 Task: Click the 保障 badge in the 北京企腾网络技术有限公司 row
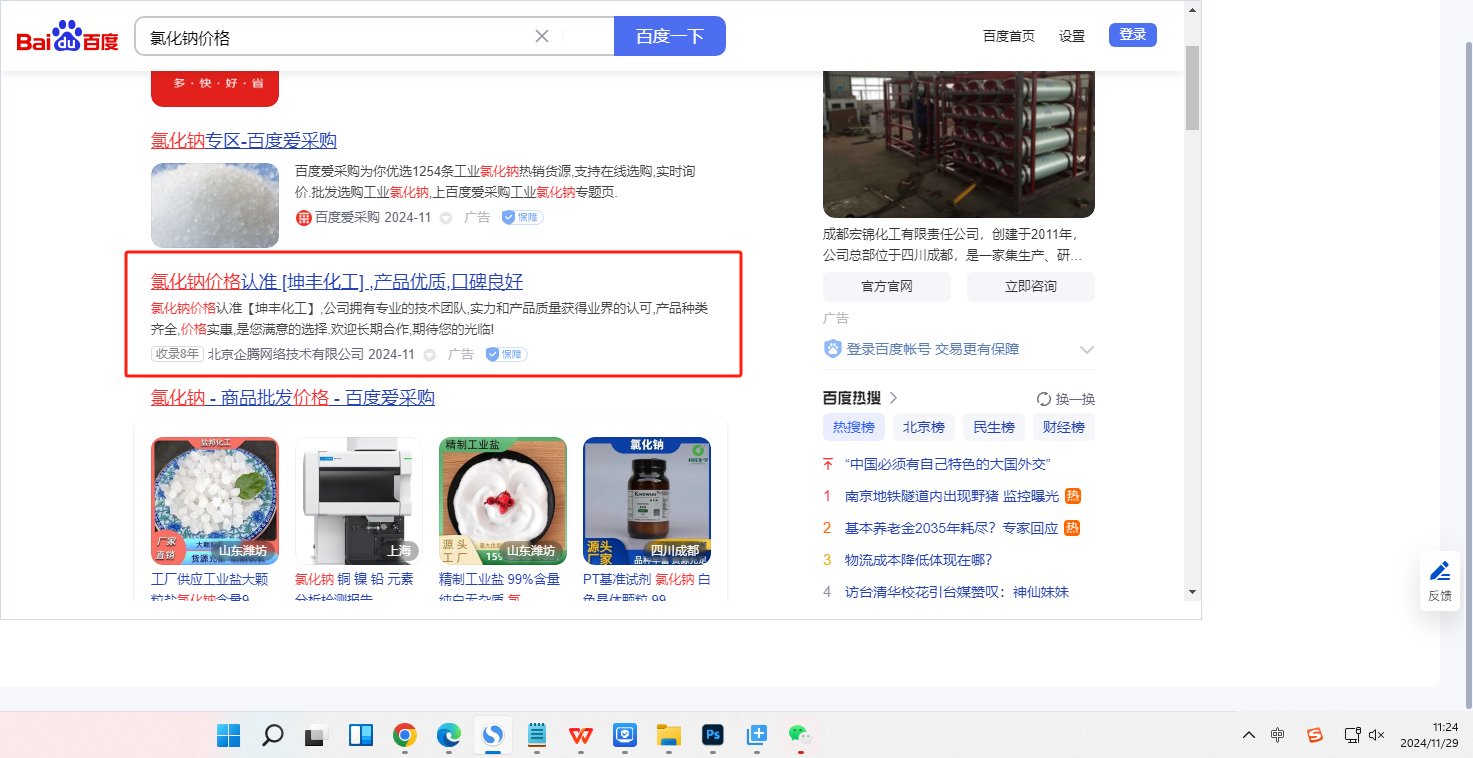click(506, 354)
